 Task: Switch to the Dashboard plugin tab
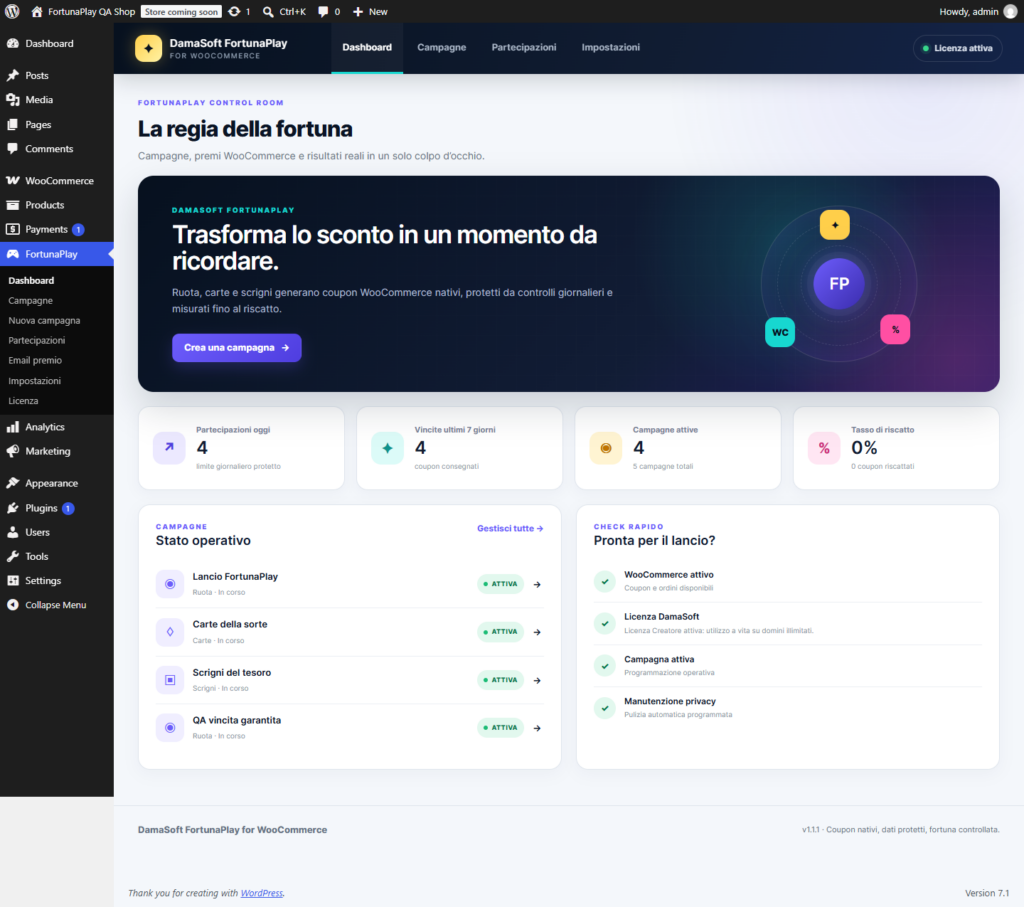pyautogui.click(x=367, y=48)
